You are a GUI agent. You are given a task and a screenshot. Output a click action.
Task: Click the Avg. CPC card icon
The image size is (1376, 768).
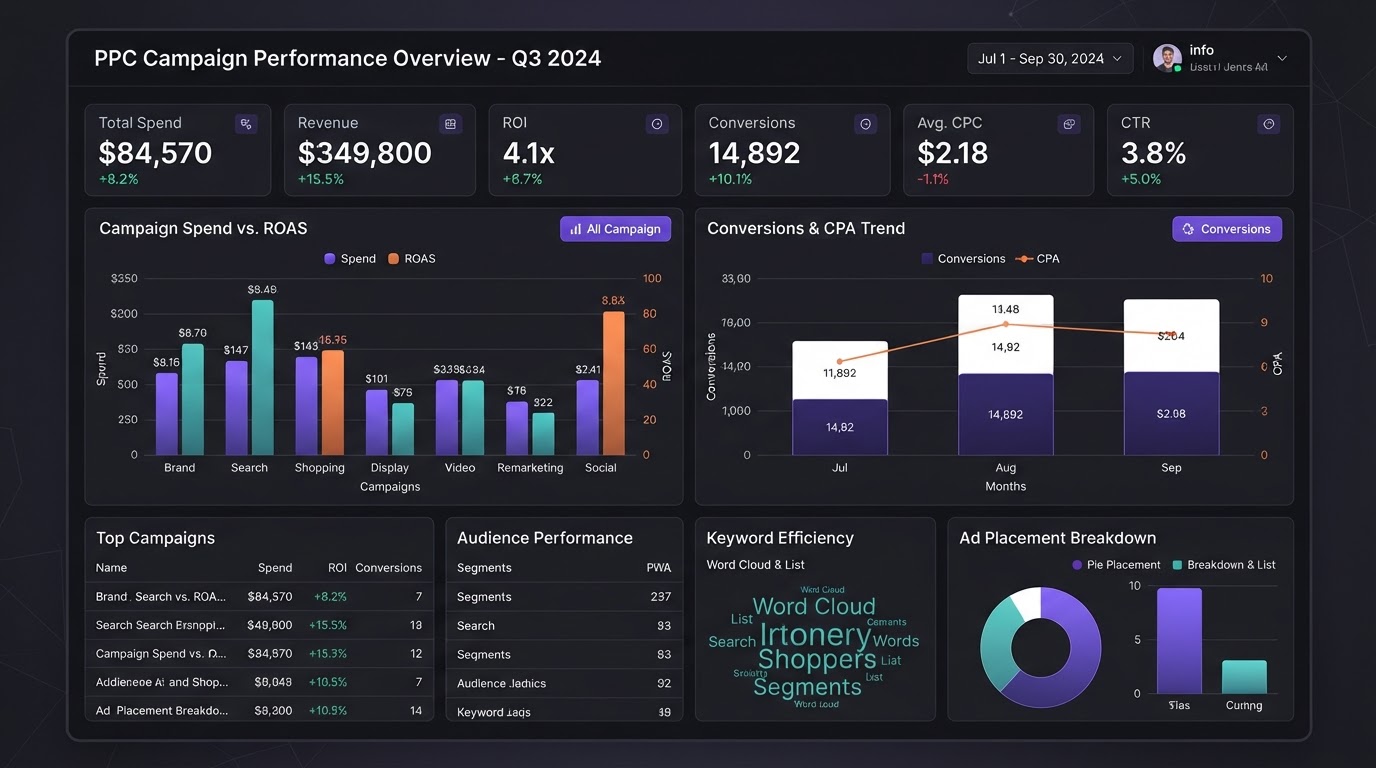1069,124
